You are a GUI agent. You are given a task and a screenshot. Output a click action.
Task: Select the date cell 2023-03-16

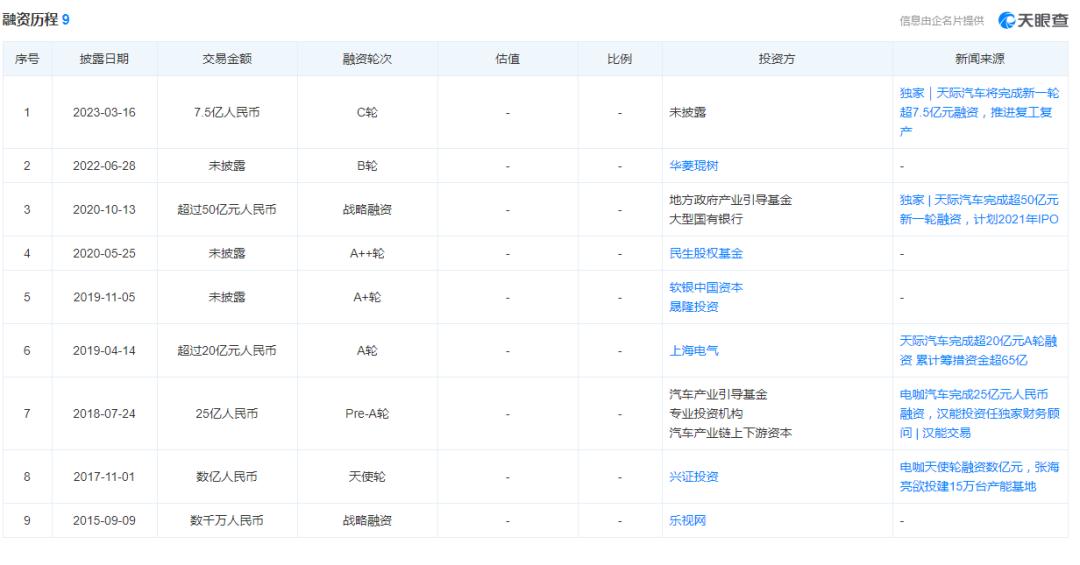point(104,112)
